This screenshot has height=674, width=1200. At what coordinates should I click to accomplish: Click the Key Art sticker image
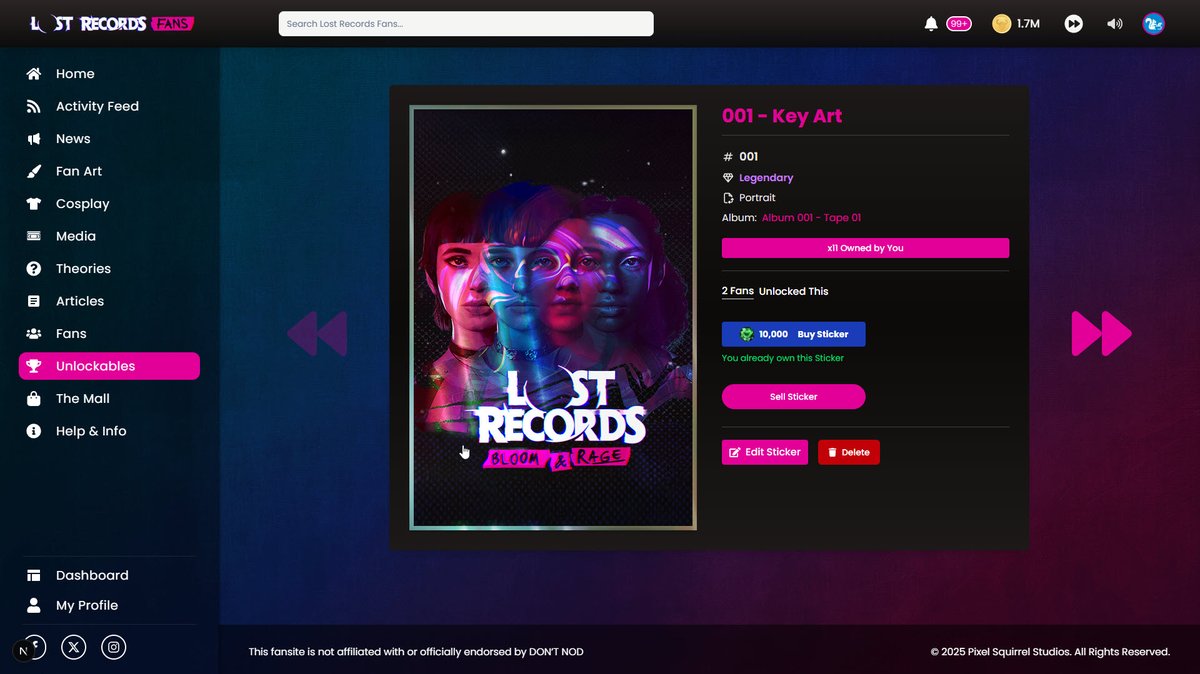[553, 317]
